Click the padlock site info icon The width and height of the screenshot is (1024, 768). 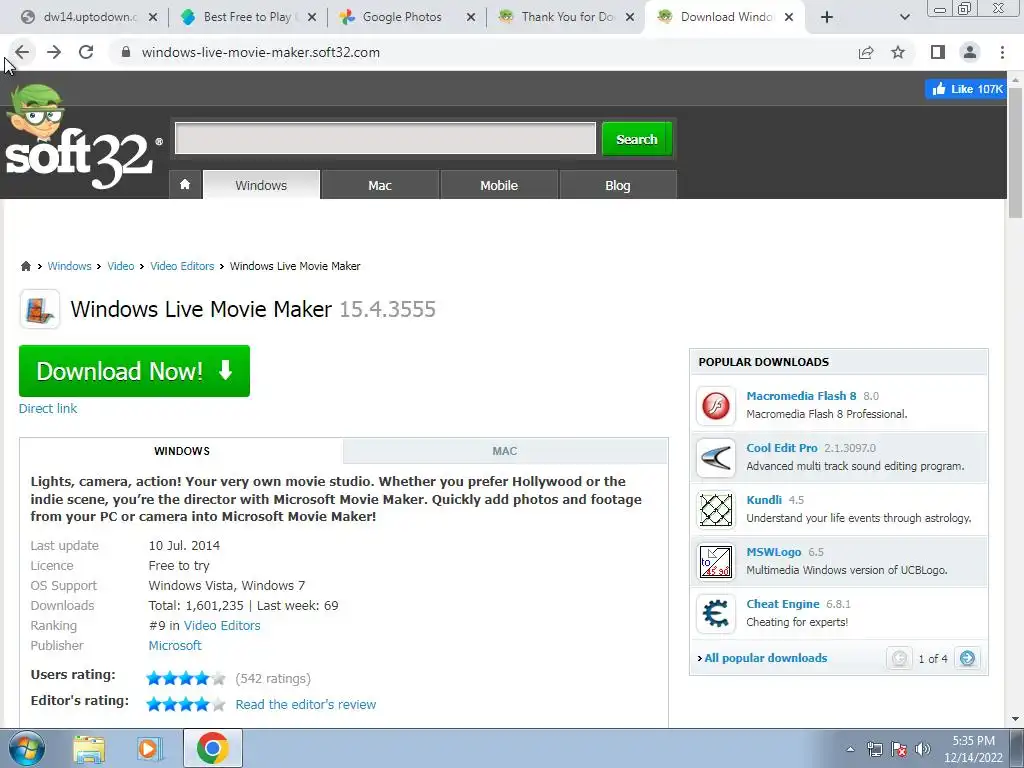[x=126, y=52]
